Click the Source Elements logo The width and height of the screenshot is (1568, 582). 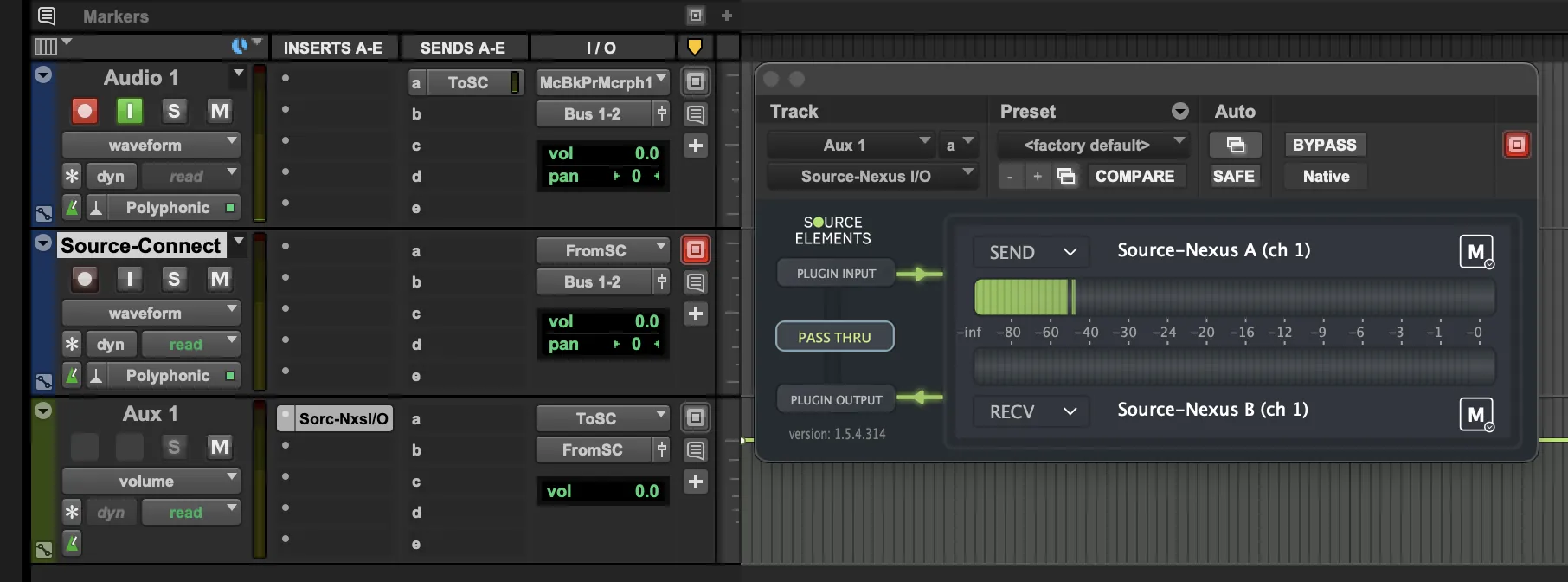(x=832, y=230)
